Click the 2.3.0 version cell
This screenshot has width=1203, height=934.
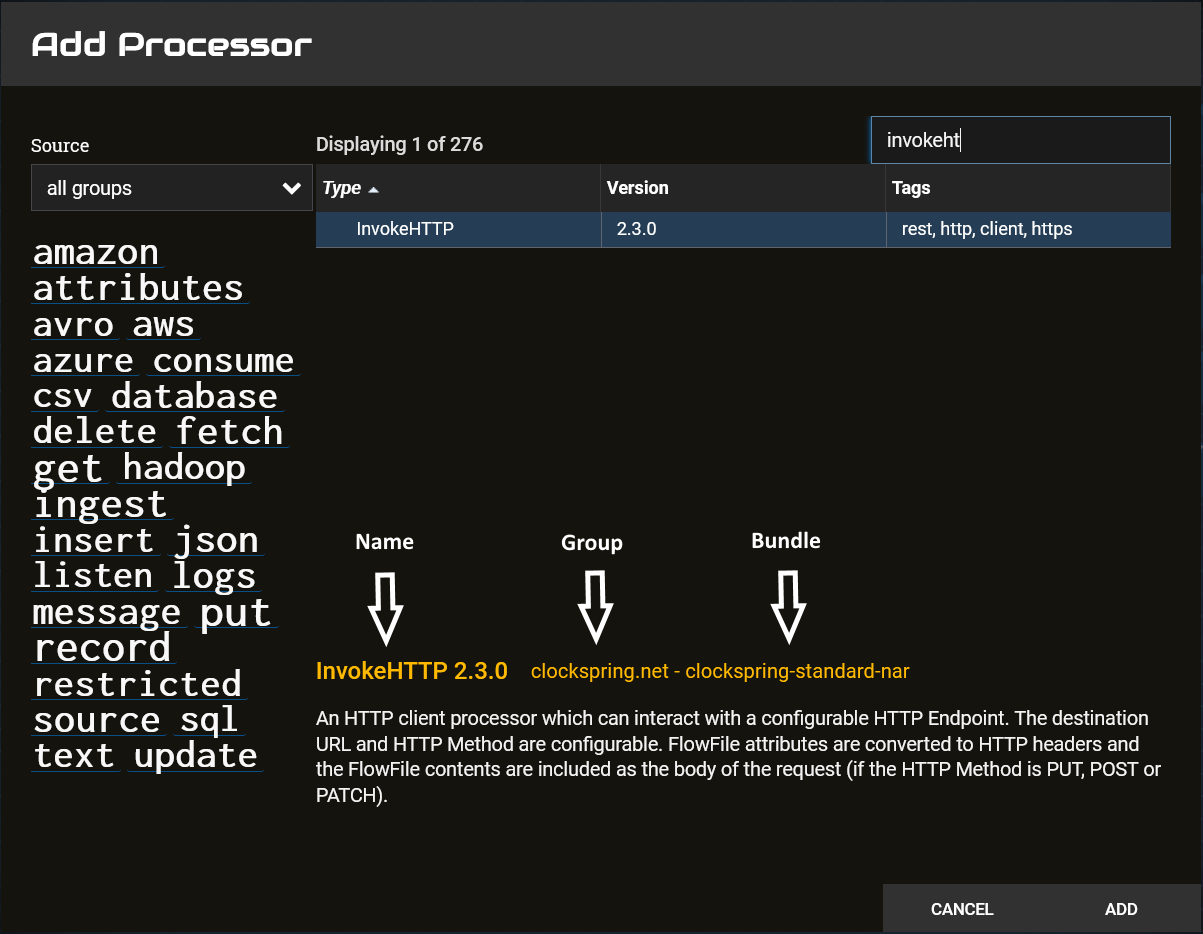(743, 229)
